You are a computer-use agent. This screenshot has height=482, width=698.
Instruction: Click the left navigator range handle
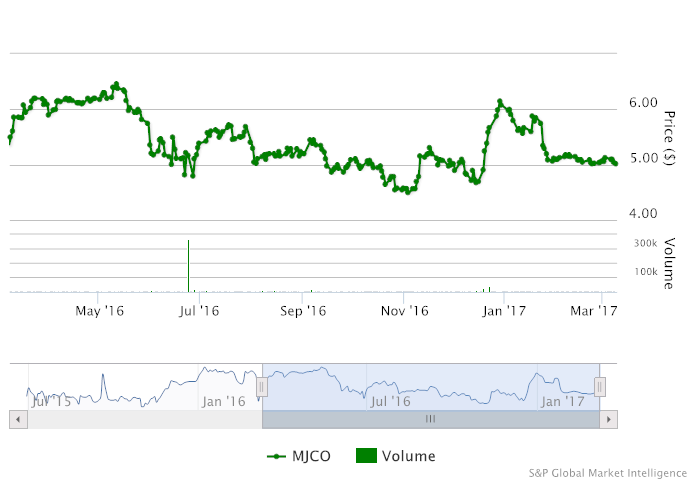pos(262,386)
